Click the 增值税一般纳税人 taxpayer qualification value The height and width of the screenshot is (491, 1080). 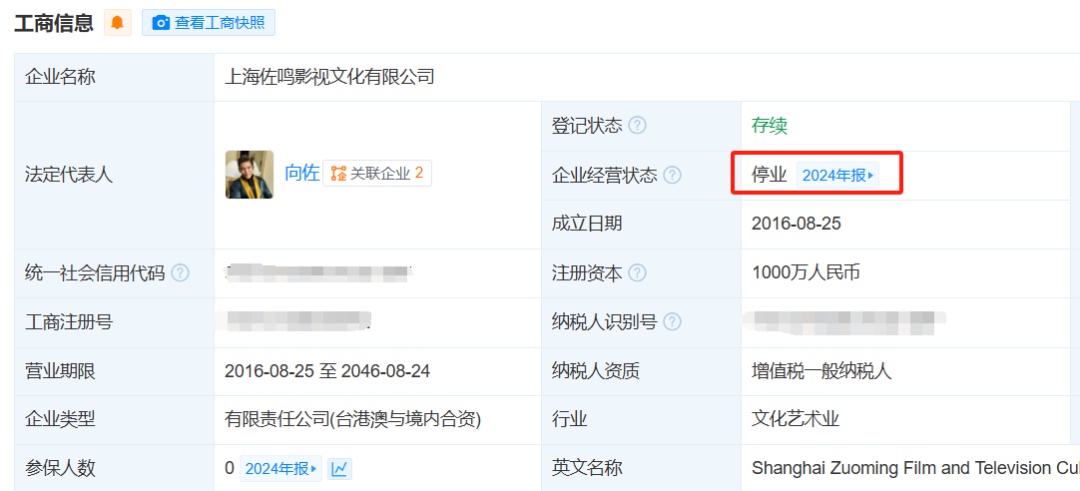pyautogui.click(x=821, y=371)
